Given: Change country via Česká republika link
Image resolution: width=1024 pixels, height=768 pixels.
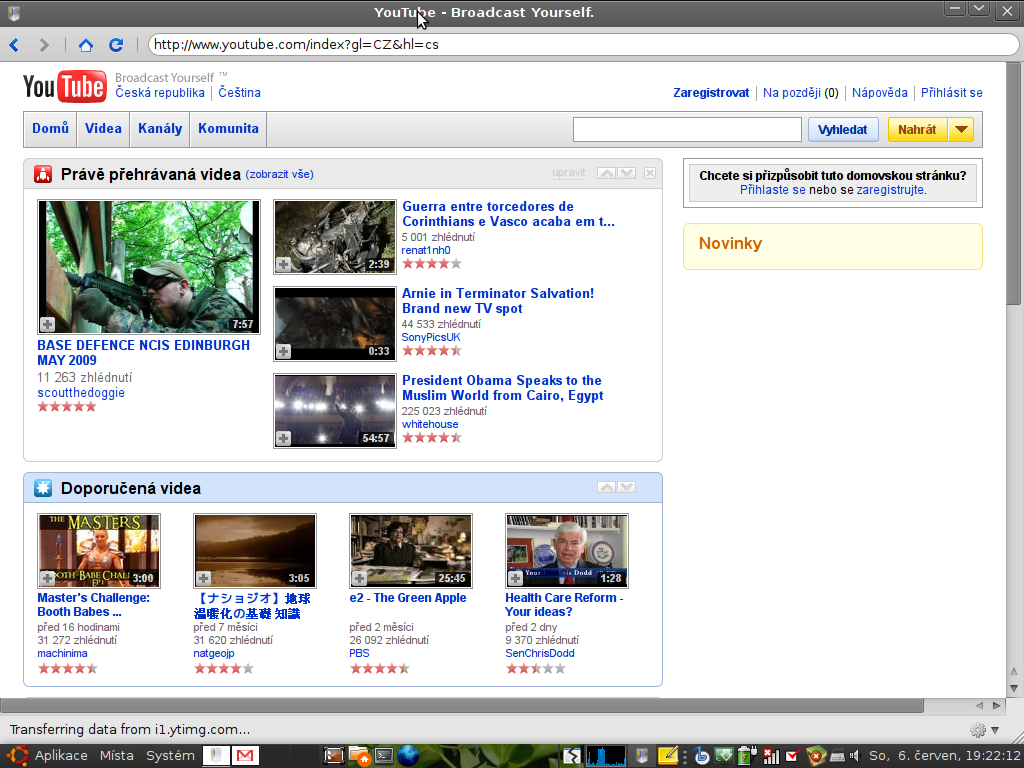Looking at the screenshot, I should pos(160,93).
